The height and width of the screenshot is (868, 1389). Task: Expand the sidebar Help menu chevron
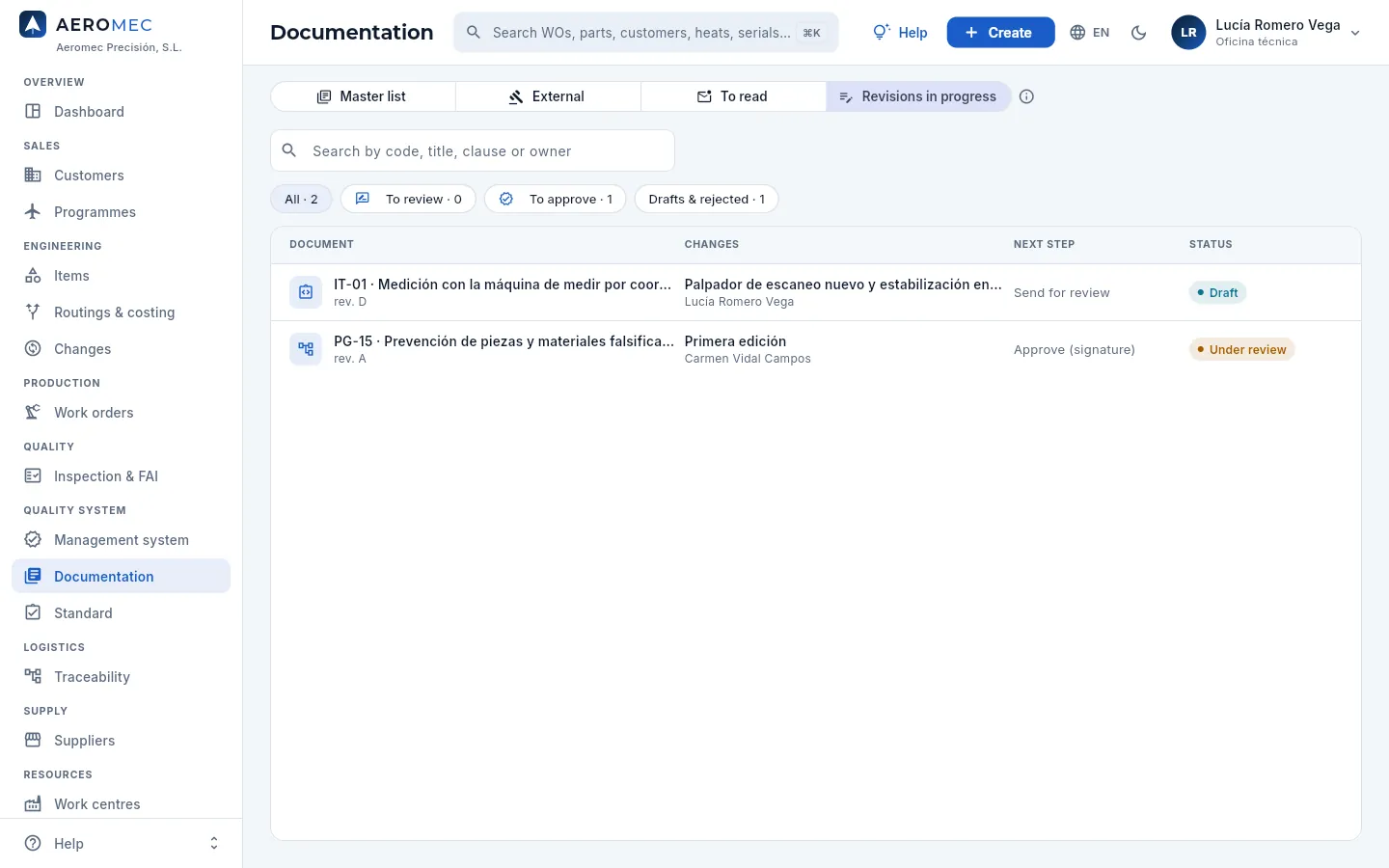214,844
